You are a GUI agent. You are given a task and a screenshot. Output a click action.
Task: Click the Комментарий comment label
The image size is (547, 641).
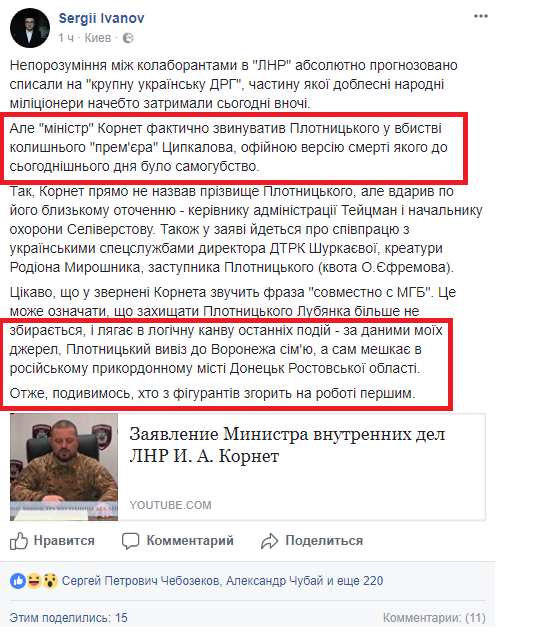pyautogui.click(x=190, y=540)
